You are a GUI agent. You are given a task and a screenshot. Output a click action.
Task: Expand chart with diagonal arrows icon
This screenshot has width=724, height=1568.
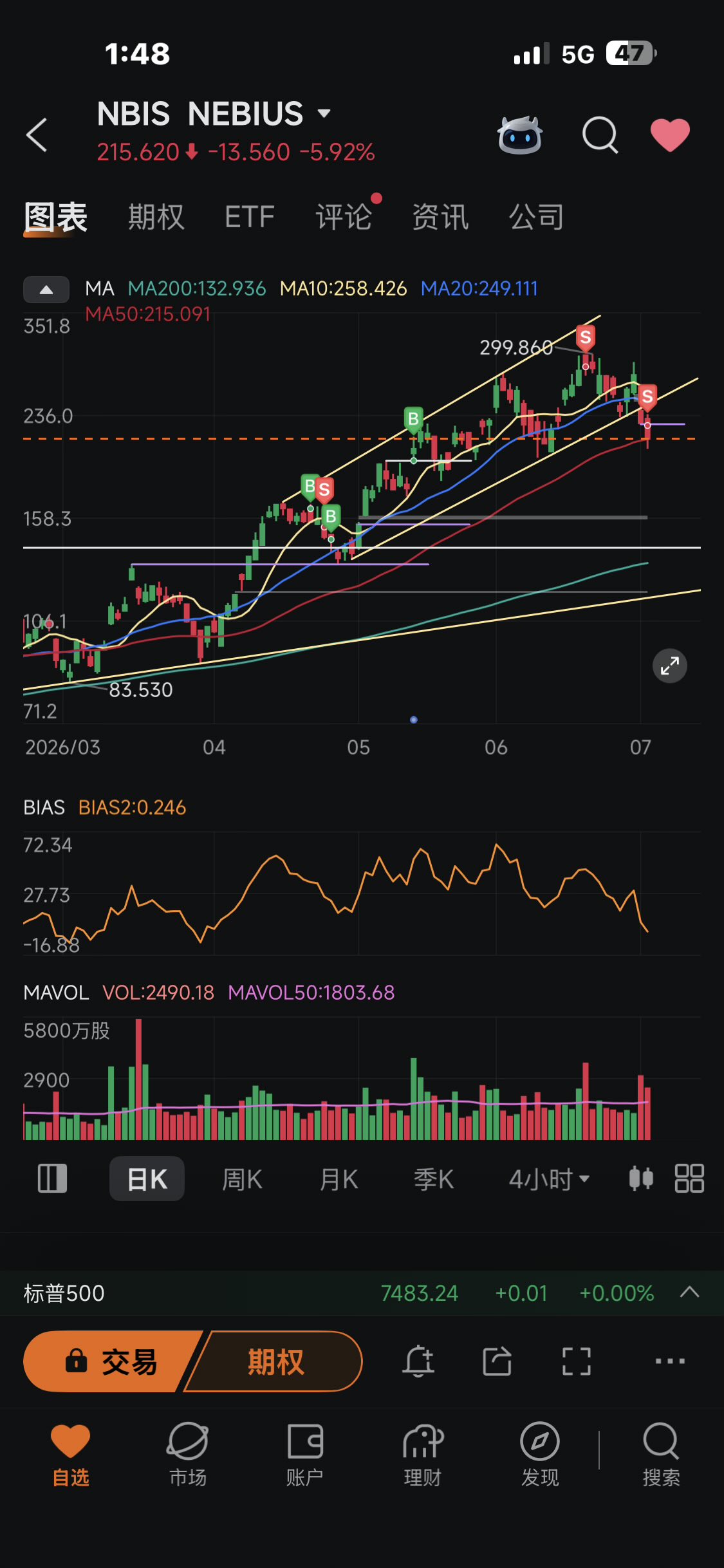pos(670,666)
